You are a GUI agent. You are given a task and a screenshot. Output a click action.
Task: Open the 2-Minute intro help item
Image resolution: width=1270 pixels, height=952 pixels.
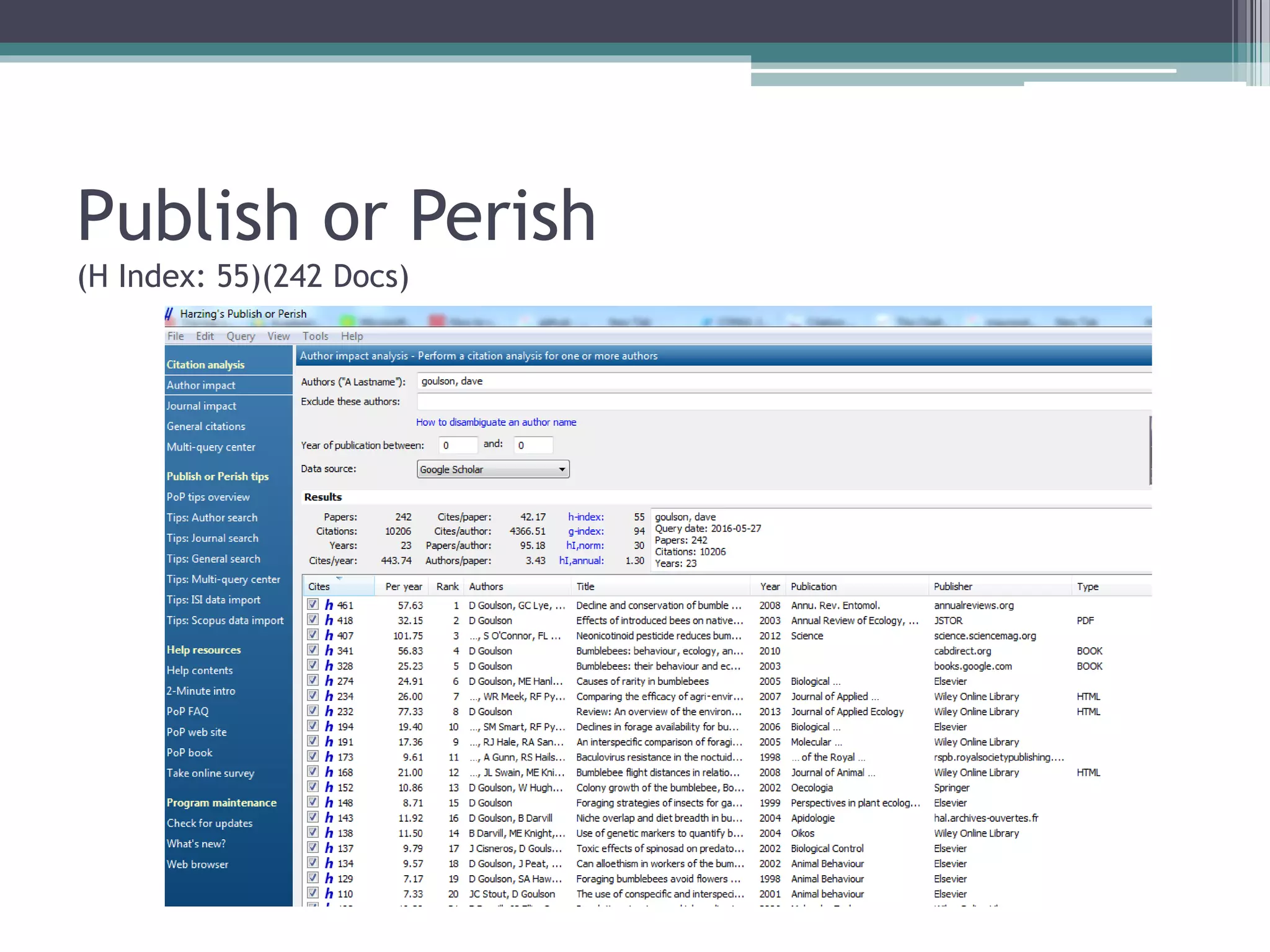click(x=201, y=691)
